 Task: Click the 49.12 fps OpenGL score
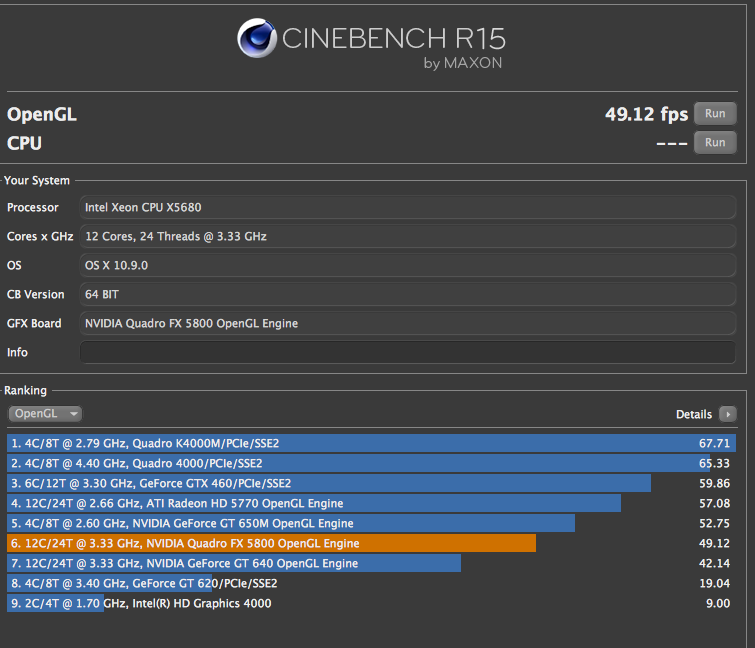click(x=646, y=115)
